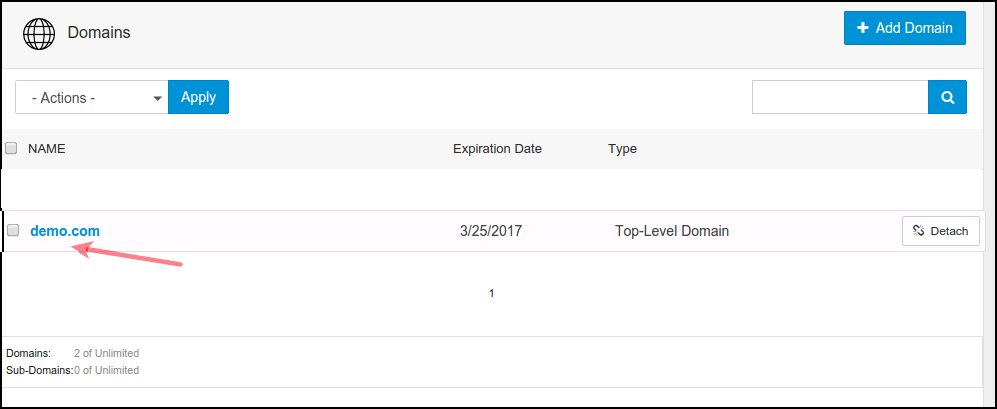The width and height of the screenshot is (997, 409).
Task: Click the plus icon on Add Domain
Action: coord(863,28)
